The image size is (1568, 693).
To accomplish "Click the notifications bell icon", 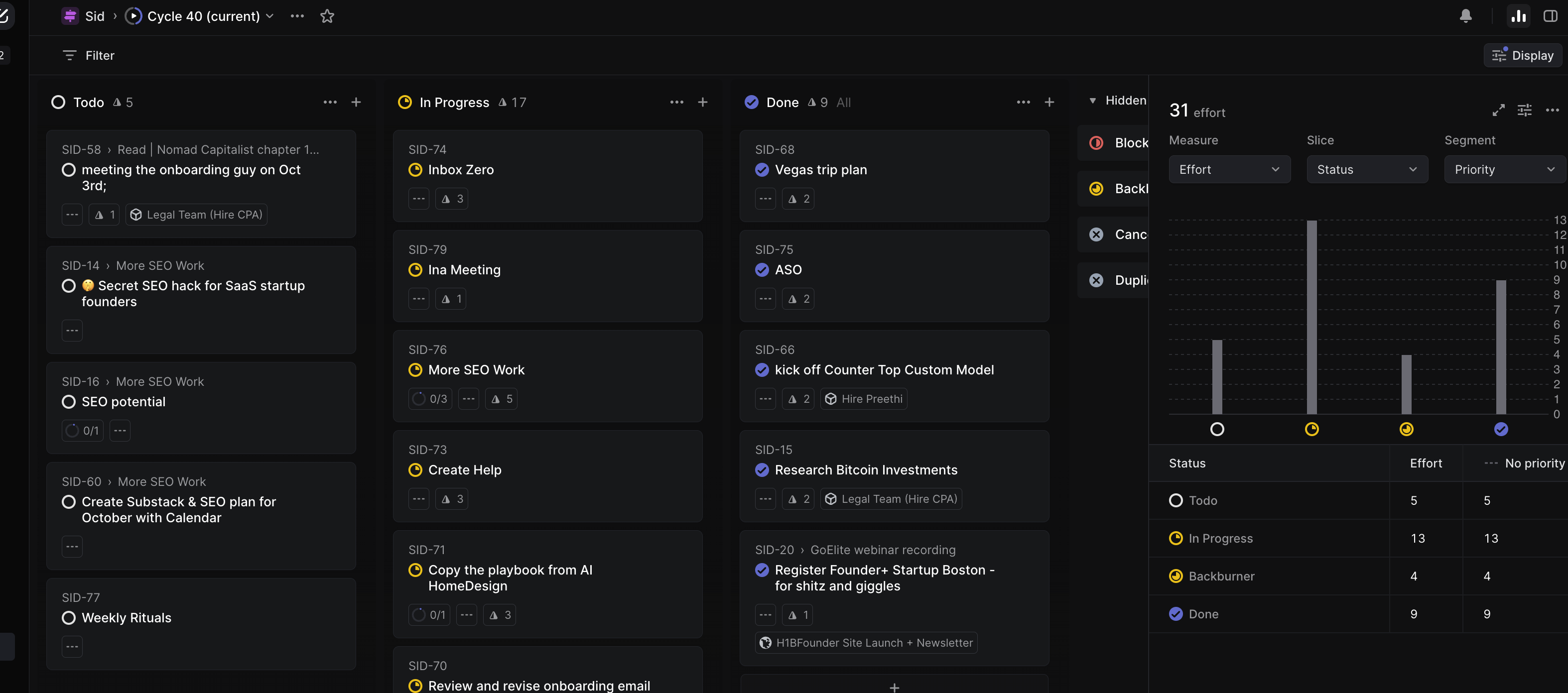I will (x=1465, y=16).
